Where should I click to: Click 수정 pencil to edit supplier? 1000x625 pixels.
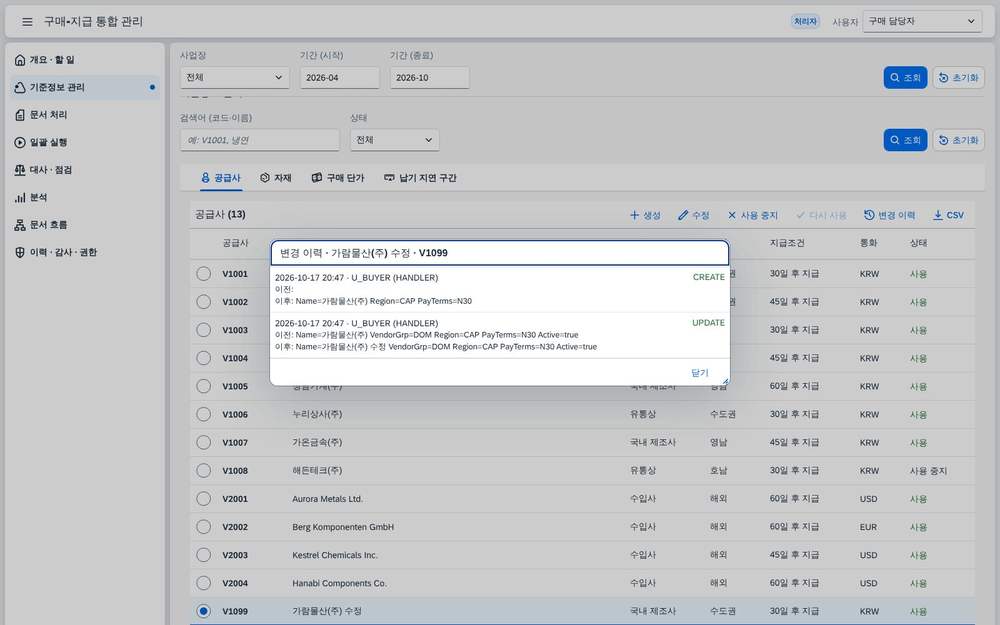coord(693,216)
